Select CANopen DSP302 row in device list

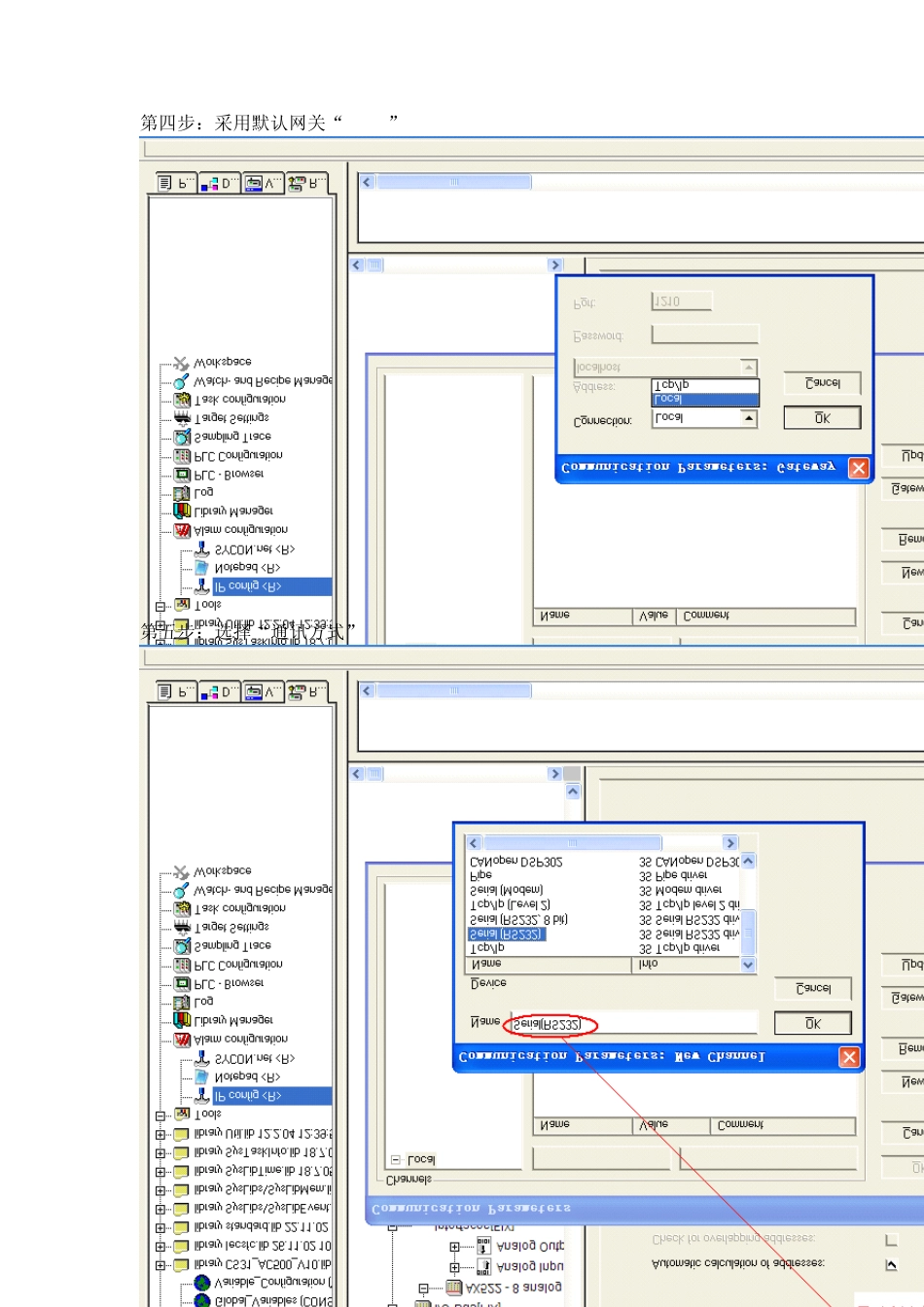(515, 862)
